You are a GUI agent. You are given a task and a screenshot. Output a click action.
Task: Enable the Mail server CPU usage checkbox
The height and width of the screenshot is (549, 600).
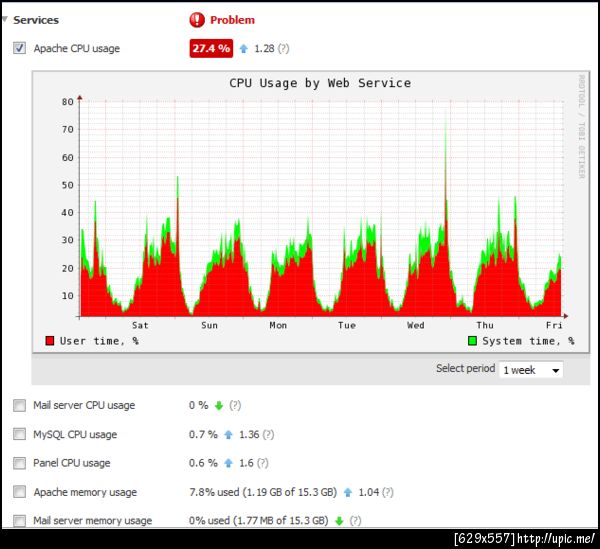click(x=20, y=405)
